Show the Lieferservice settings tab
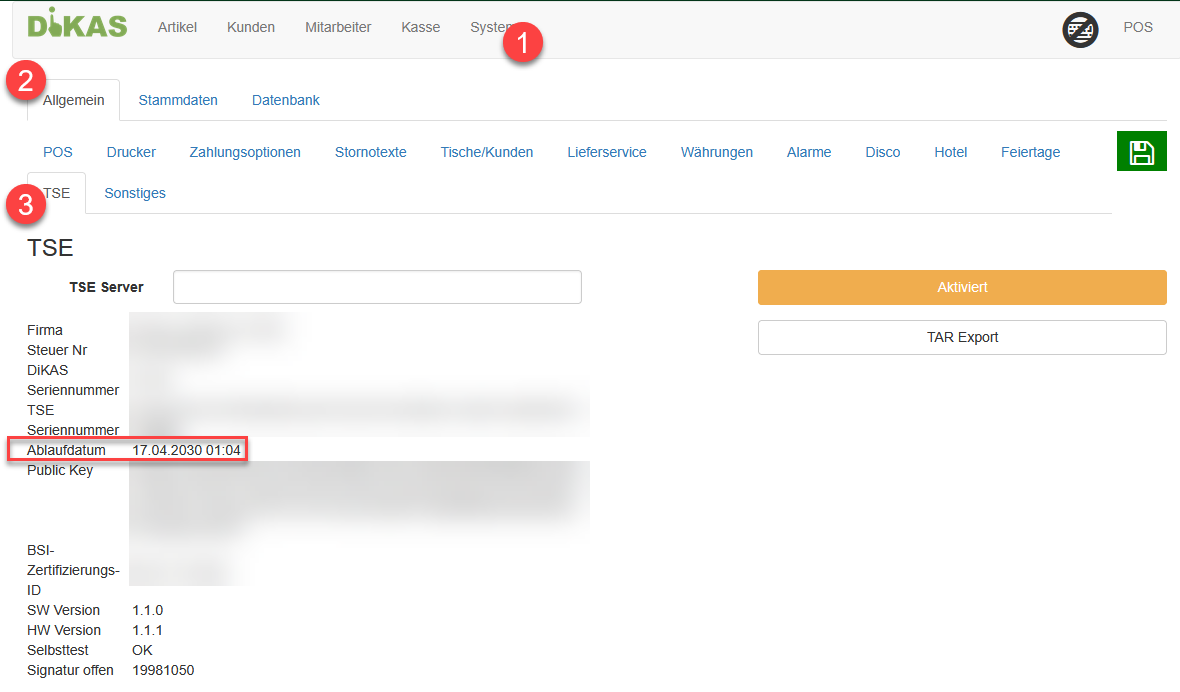 pyautogui.click(x=606, y=152)
